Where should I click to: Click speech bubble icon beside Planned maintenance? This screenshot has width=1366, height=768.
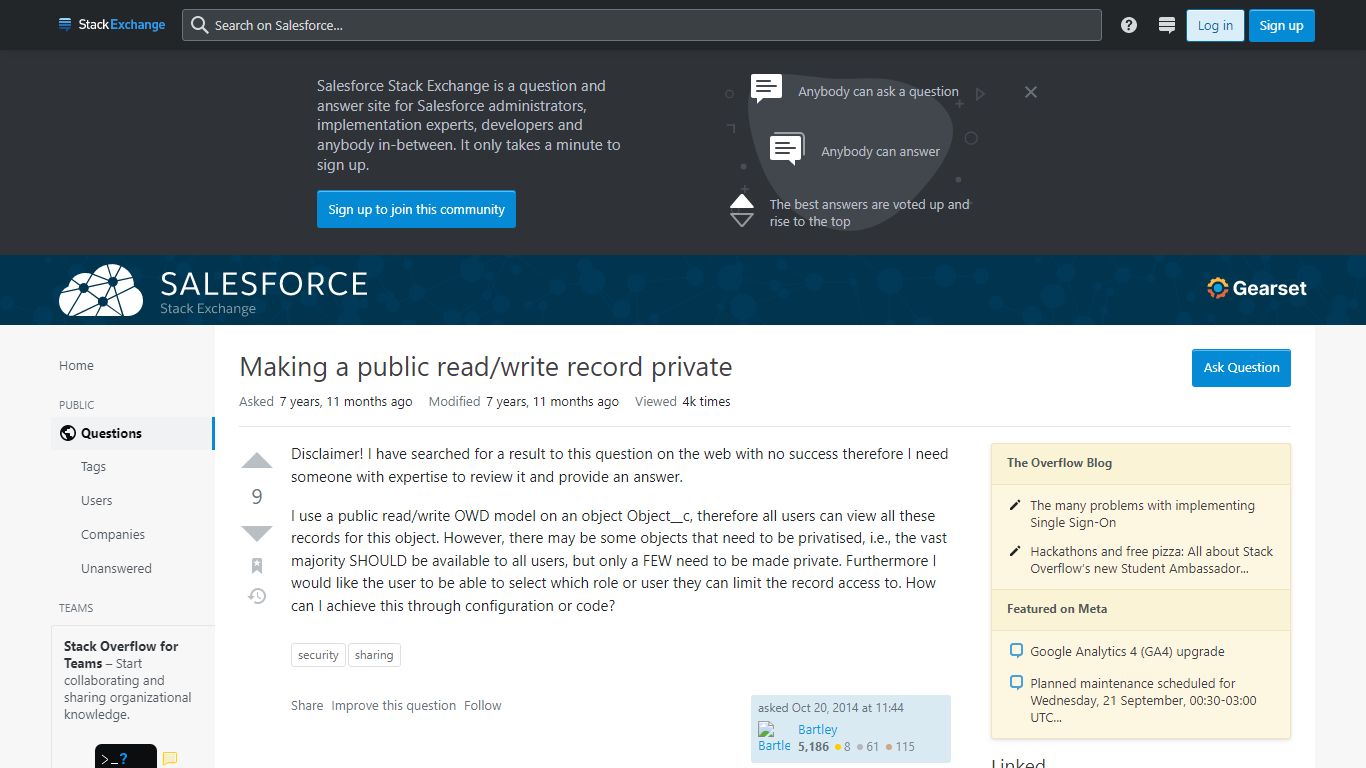pyautogui.click(x=1016, y=684)
